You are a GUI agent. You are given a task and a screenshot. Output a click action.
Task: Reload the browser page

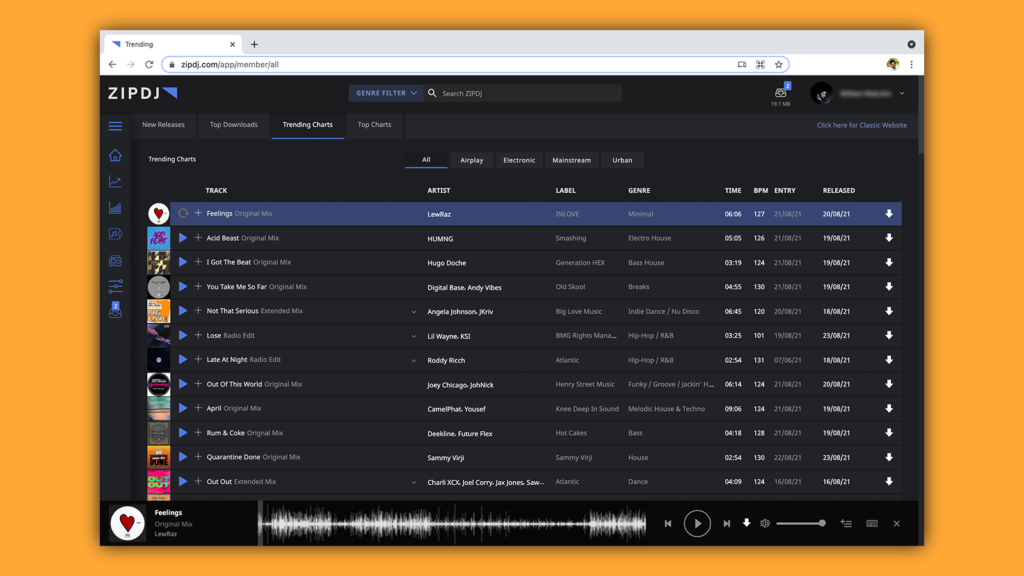(149, 65)
